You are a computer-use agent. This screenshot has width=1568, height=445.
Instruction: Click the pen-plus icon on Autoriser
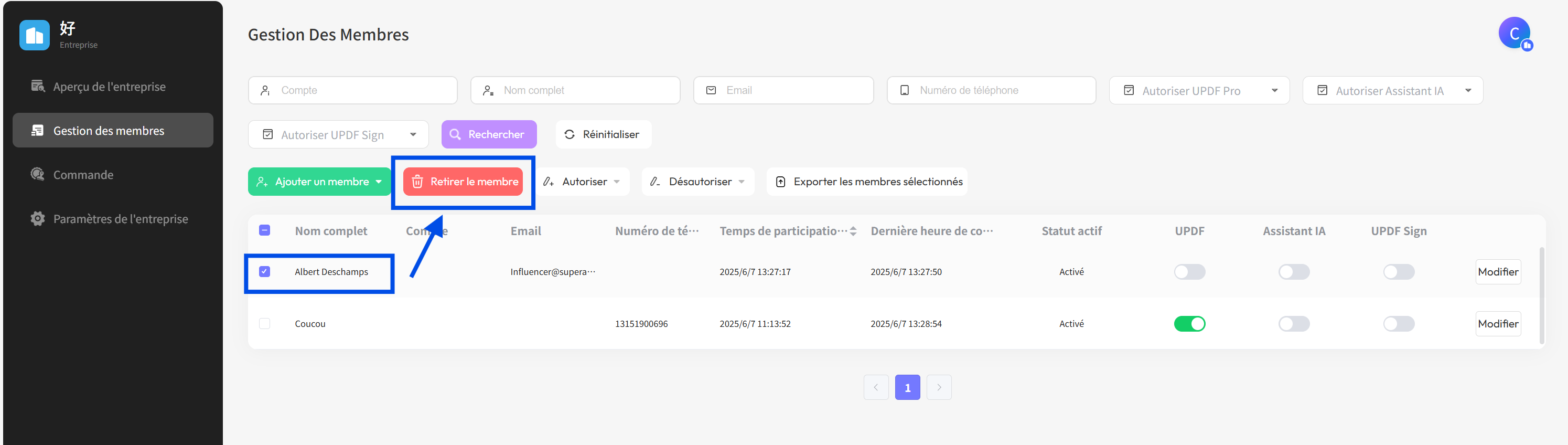pos(549,182)
